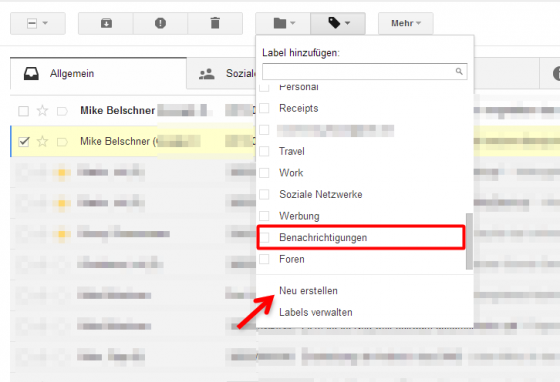560x382 pixels.
Task: Check the Foren label checkbox
Action: [x=264, y=259]
